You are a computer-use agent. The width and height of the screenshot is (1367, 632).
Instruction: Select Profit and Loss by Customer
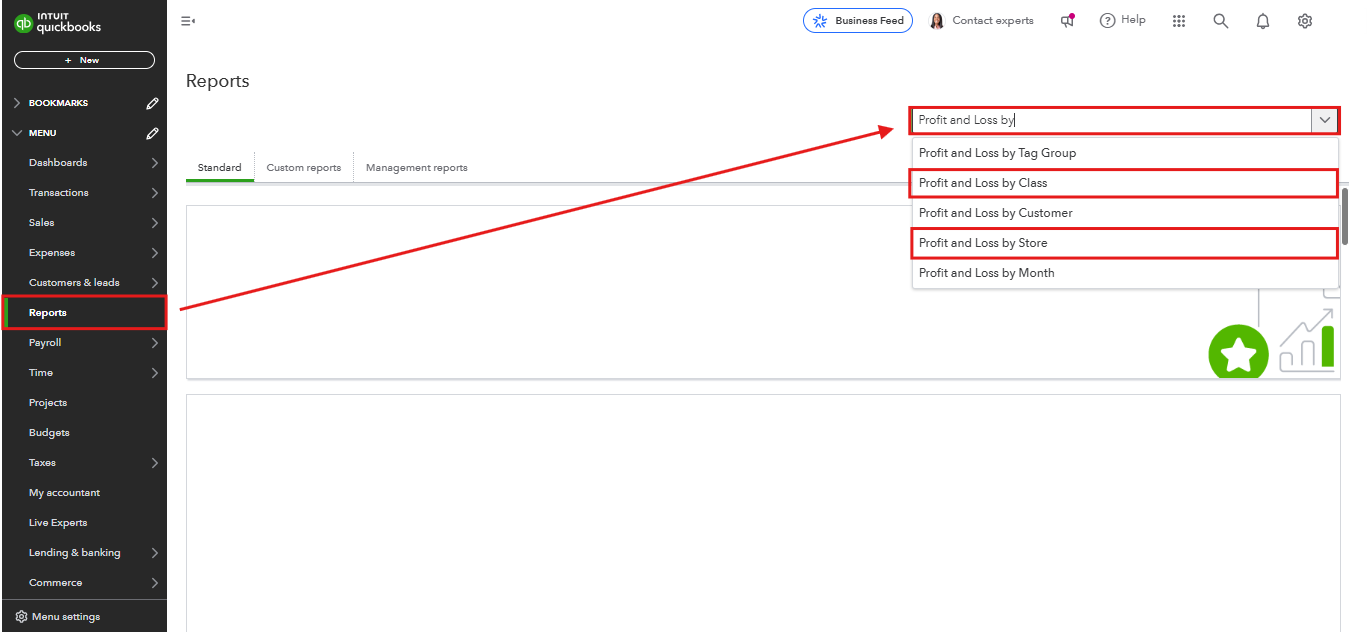(1125, 213)
